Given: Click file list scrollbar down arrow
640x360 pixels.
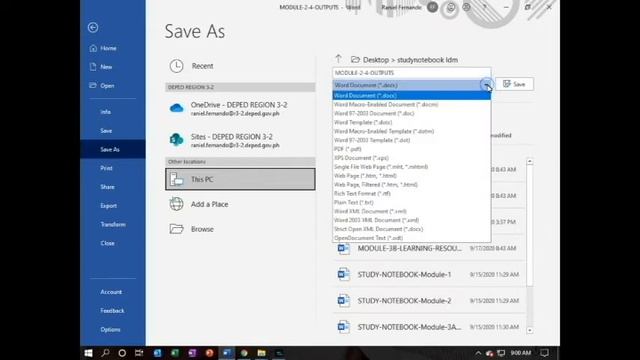Looking at the screenshot, I should (530, 330).
